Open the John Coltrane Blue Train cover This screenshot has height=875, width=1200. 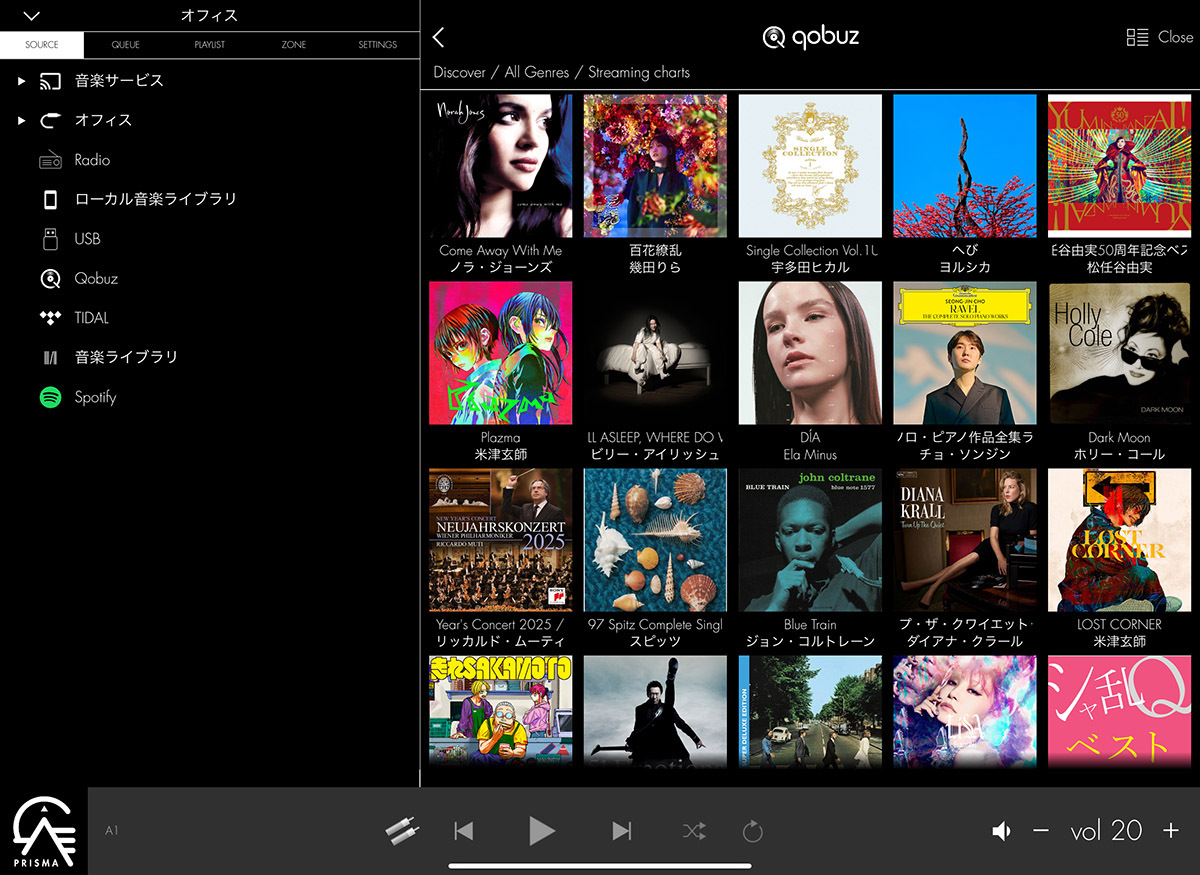[810, 540]
